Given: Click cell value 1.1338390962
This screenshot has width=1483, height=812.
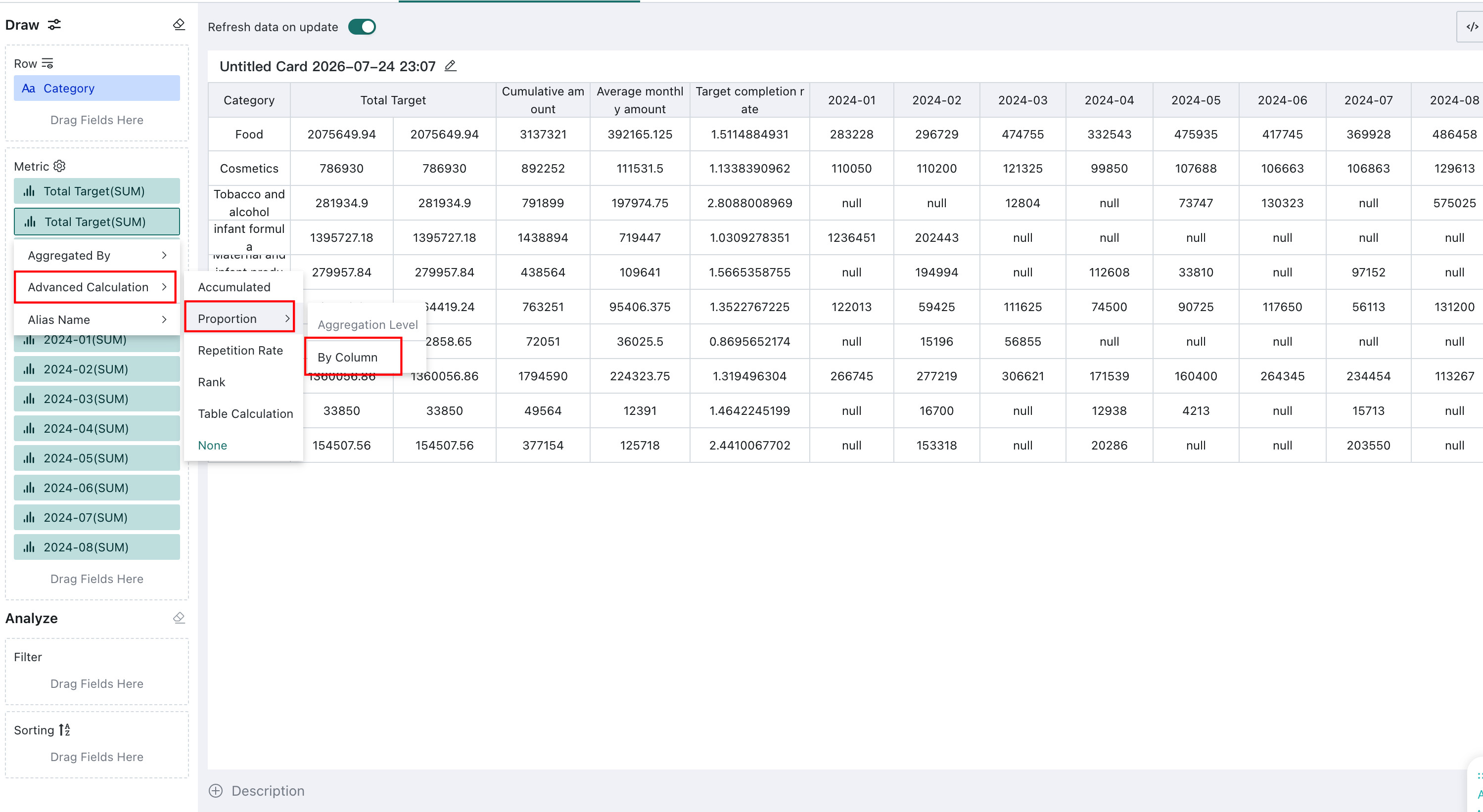Looking at the screenshot, I should [749, 168].
